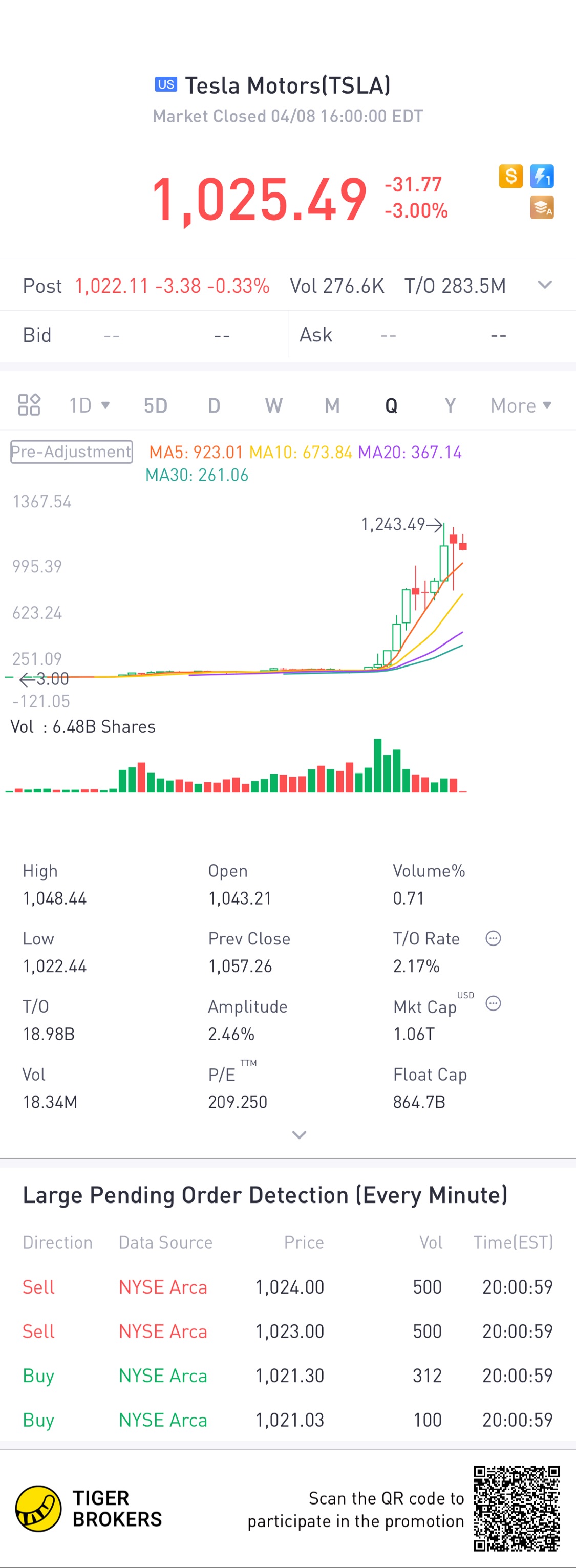Tap the US market flag badge

166,84
